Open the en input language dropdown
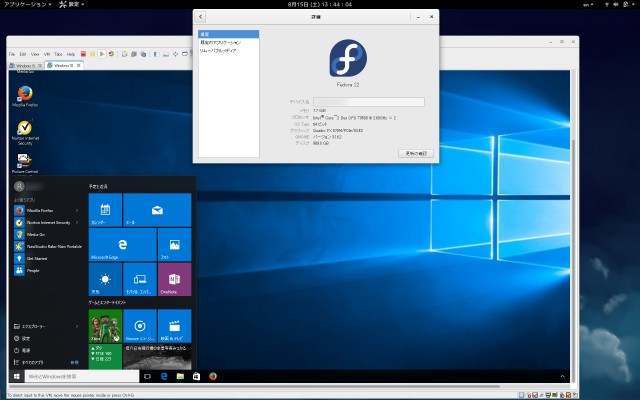The image size is (640, 400). tap(588, 4)
